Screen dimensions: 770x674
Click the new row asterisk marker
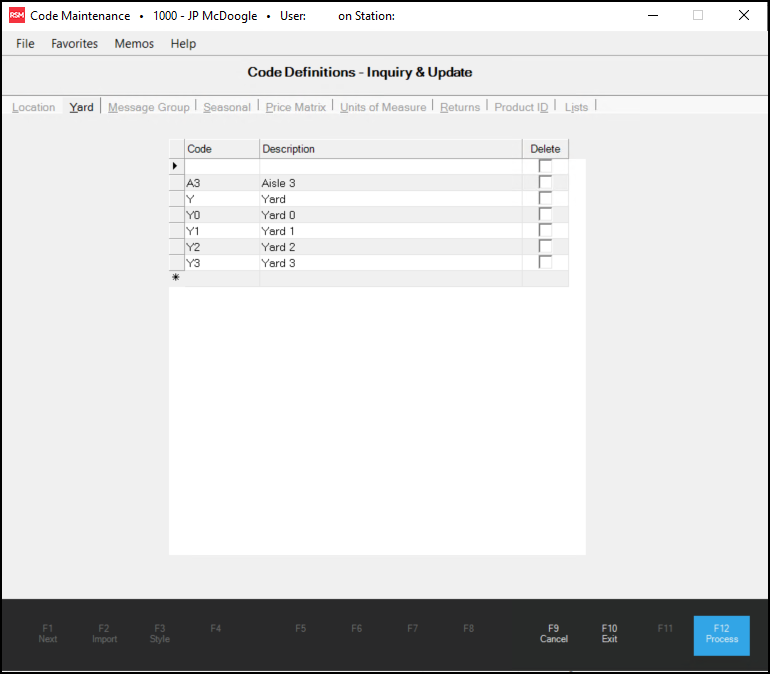(176, 278)
